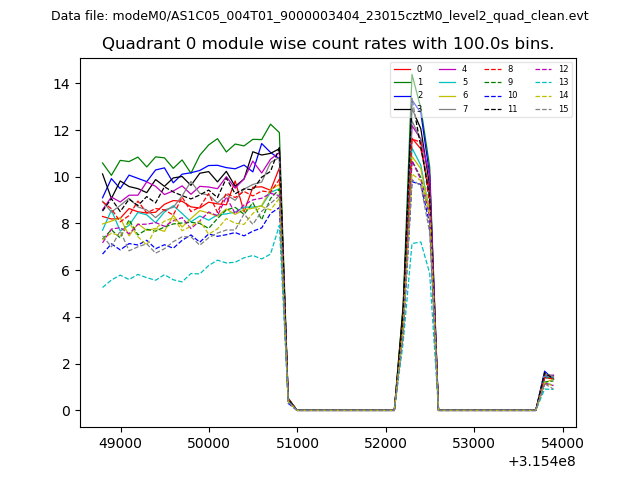Click the 'Data file' path text at top
The image size is (640, 480).
(320, 16)
